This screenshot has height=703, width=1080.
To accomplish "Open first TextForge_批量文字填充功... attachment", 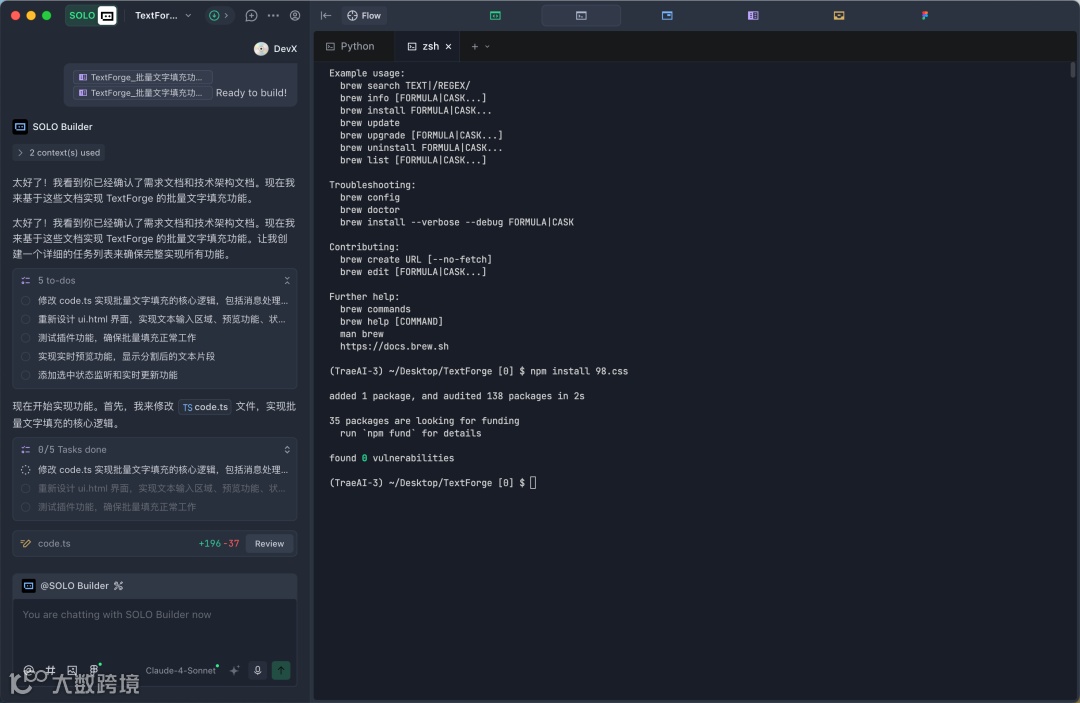I will 142,77.
